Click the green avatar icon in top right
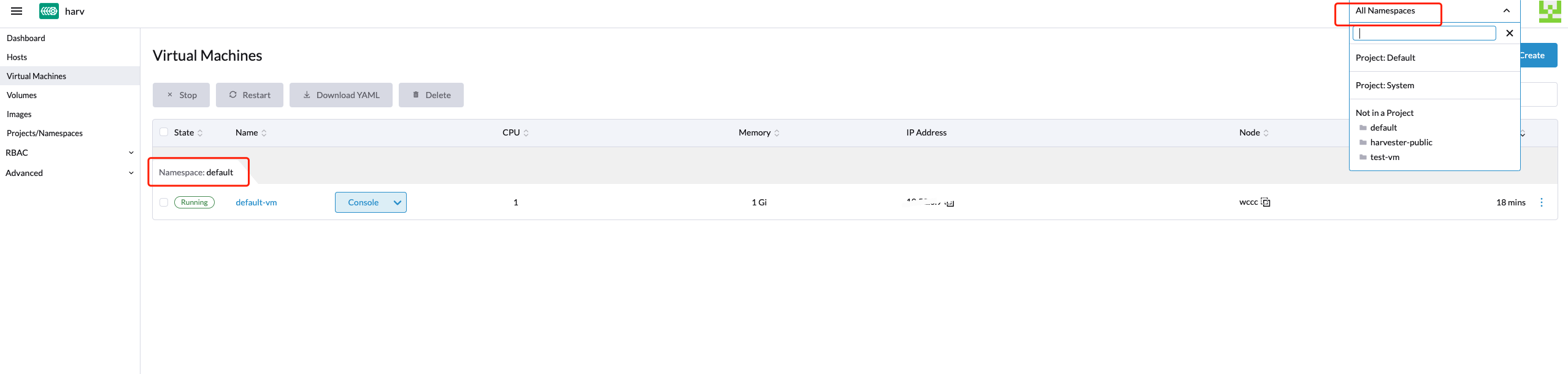The image size is (1568, 374). (1550, 10)
